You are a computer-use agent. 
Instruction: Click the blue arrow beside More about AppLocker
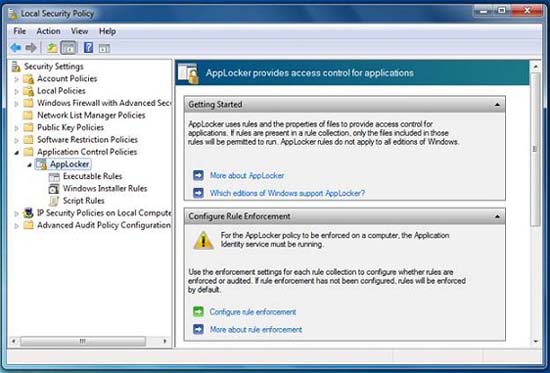coord(198,175)
